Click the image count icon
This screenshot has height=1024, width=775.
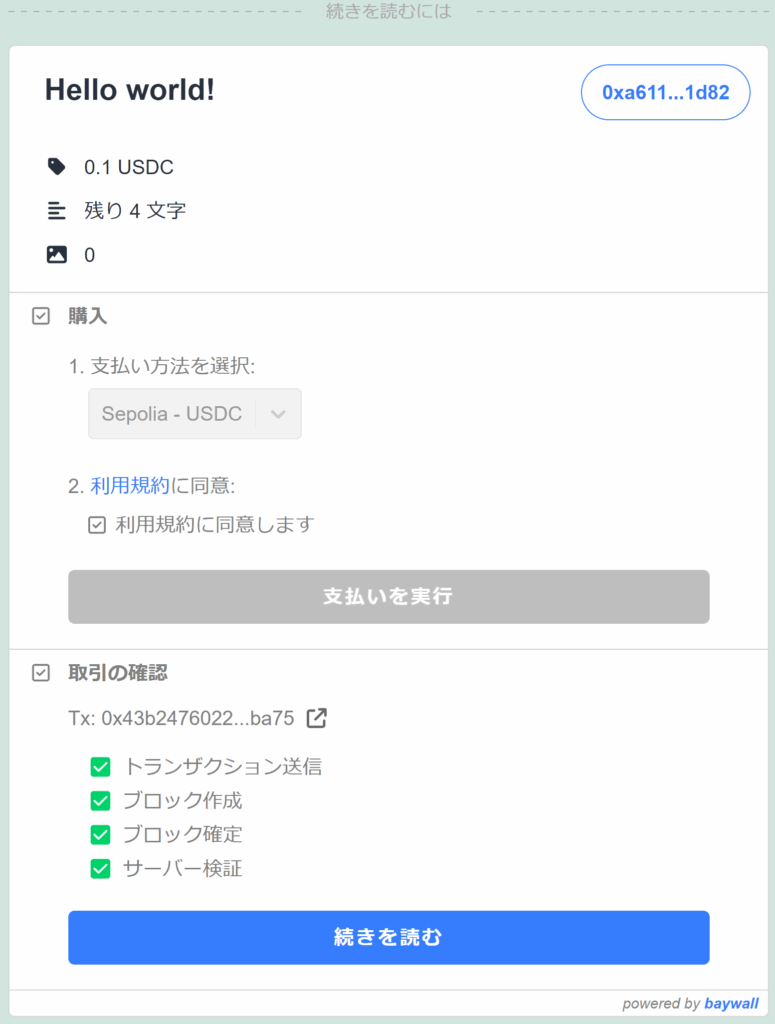click(x=57, y=255)
